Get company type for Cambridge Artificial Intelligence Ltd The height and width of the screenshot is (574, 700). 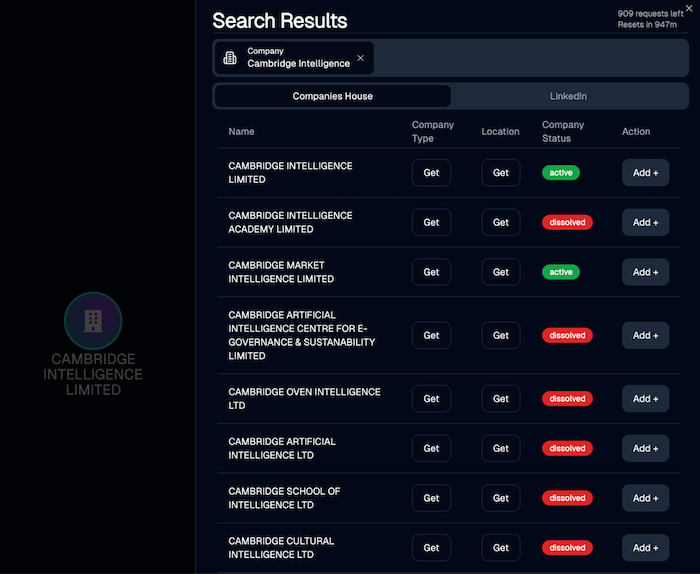point(431,448)
